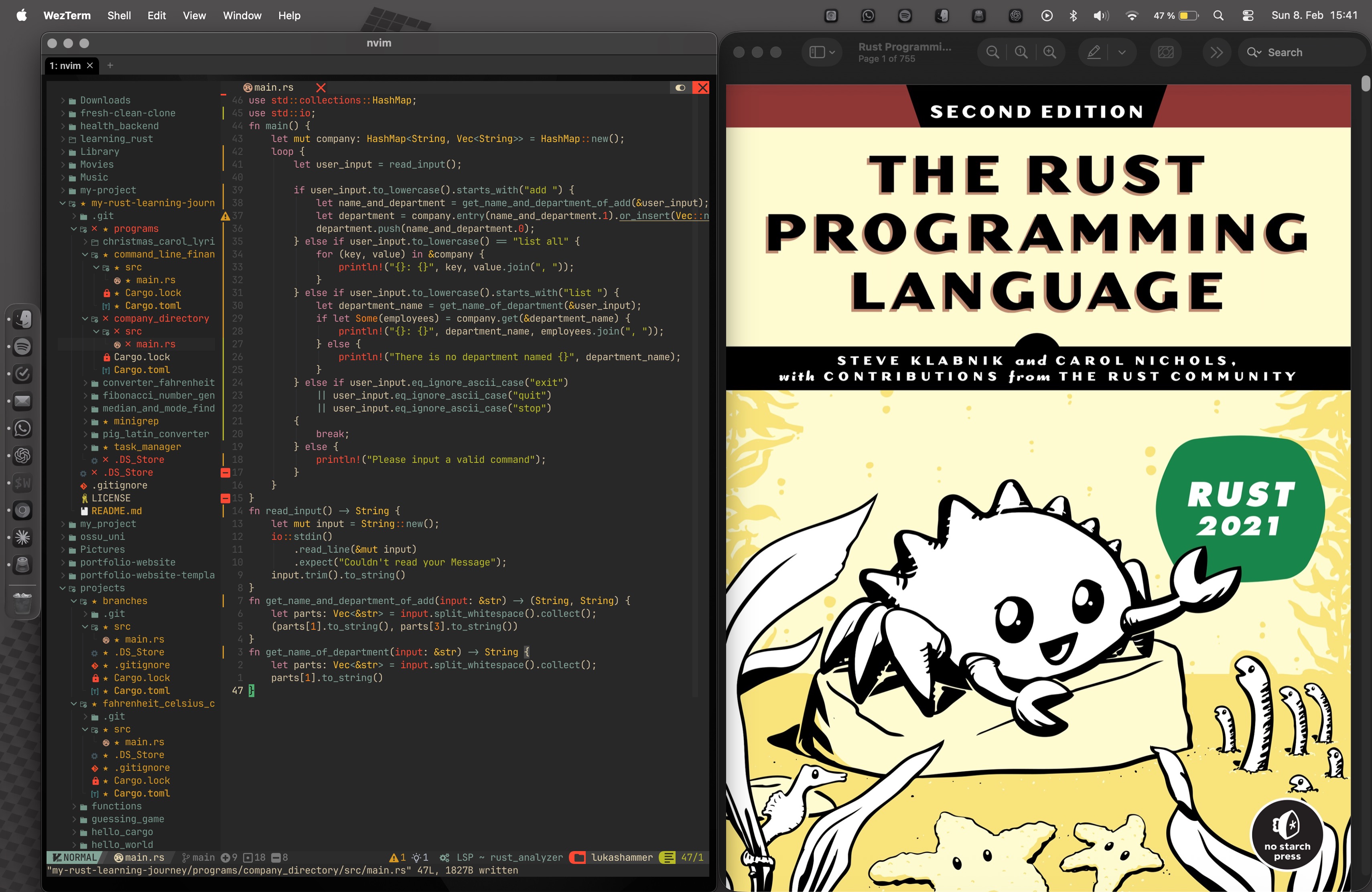Close the '1: nvim' WezTerm tab
The image size is (1372, 892).
[90, 66]
